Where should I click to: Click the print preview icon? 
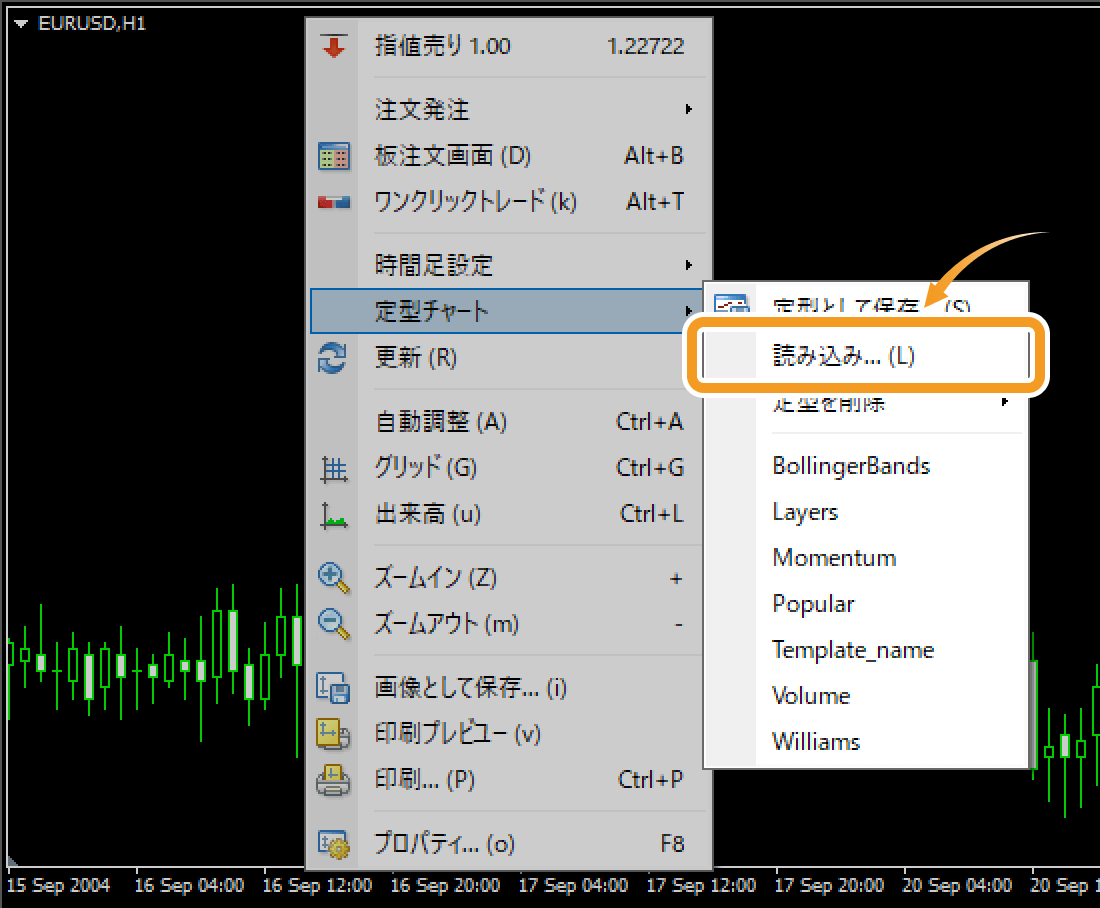pyautogui.click(x=334, y=734)
